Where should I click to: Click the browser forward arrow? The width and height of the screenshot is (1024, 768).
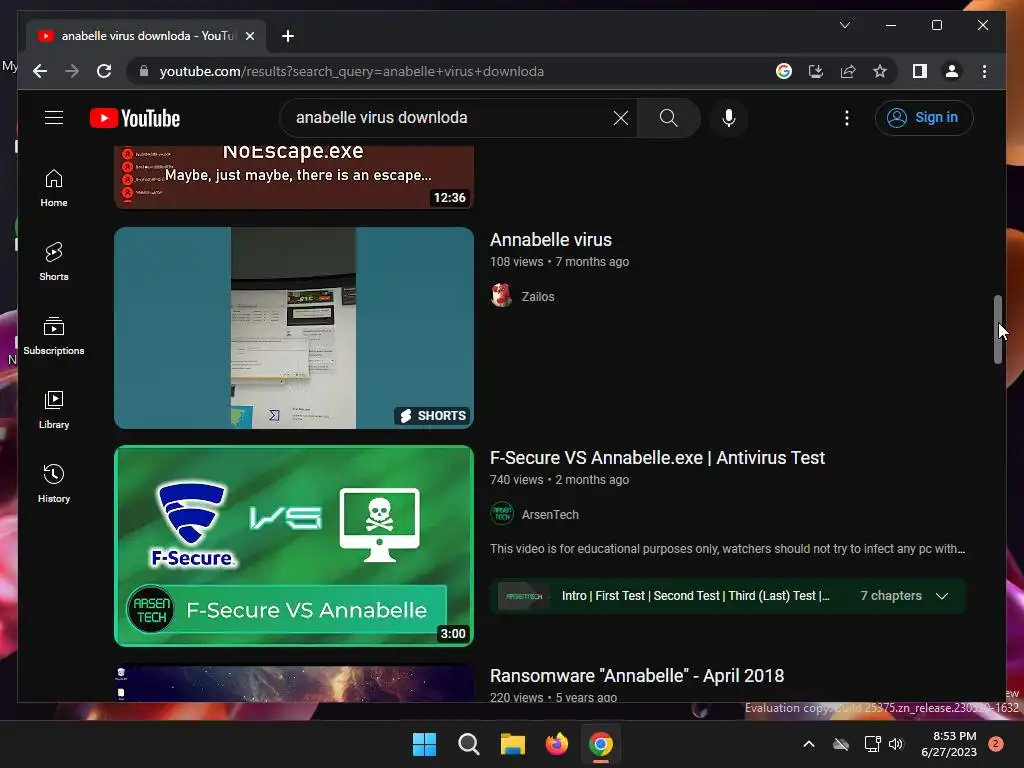click(x=72, y=71)
